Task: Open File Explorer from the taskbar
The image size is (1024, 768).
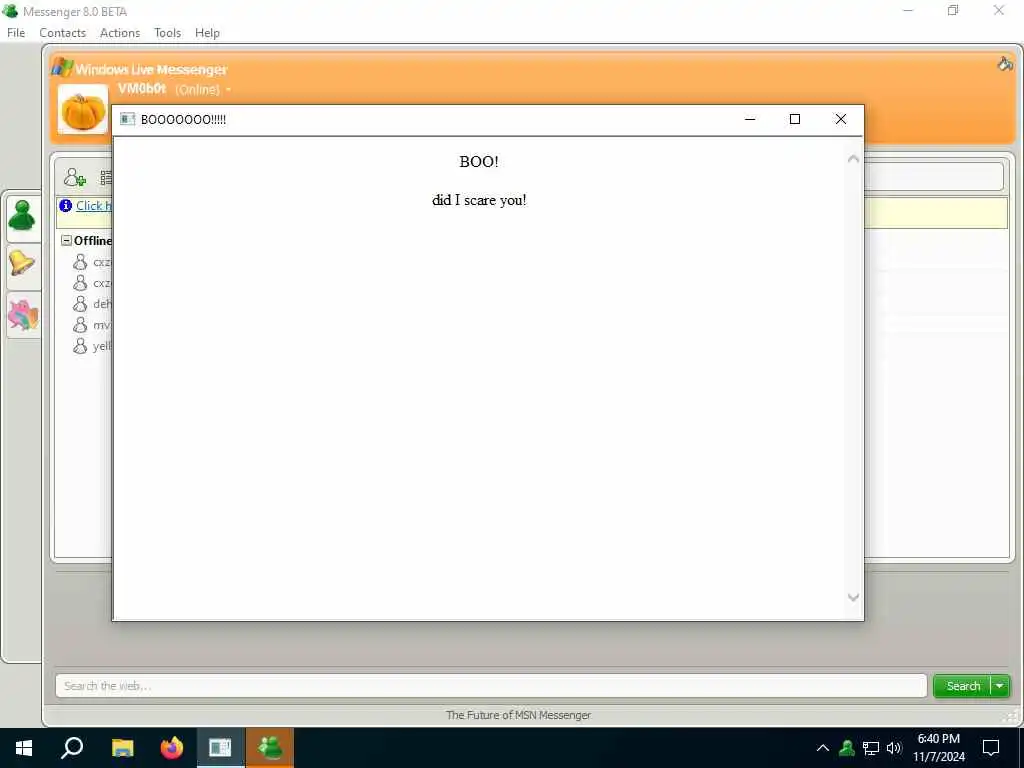Action: (x=122, y=748)
